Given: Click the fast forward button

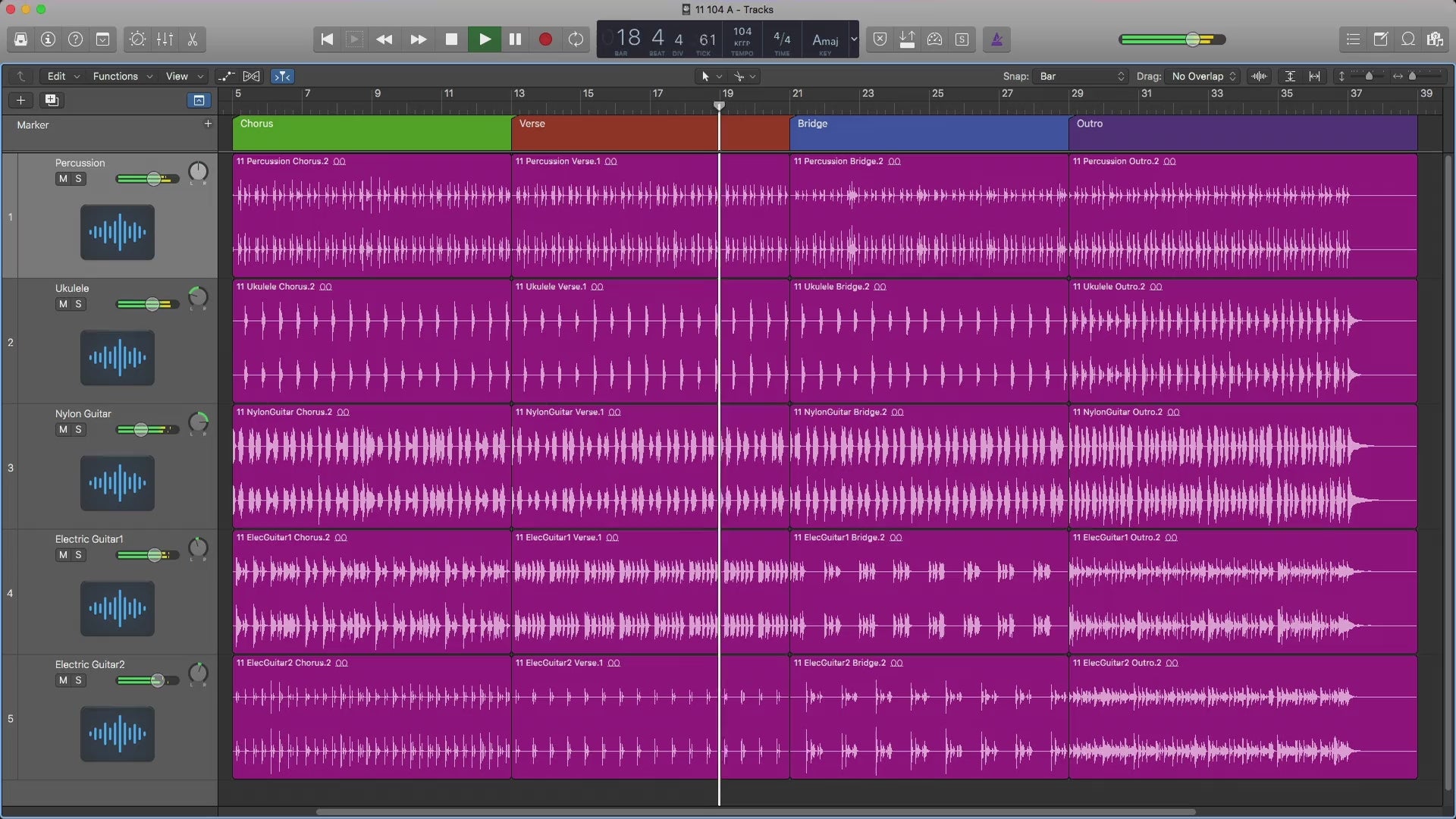Looking at the screenshot, I should [x=418, y=39].
